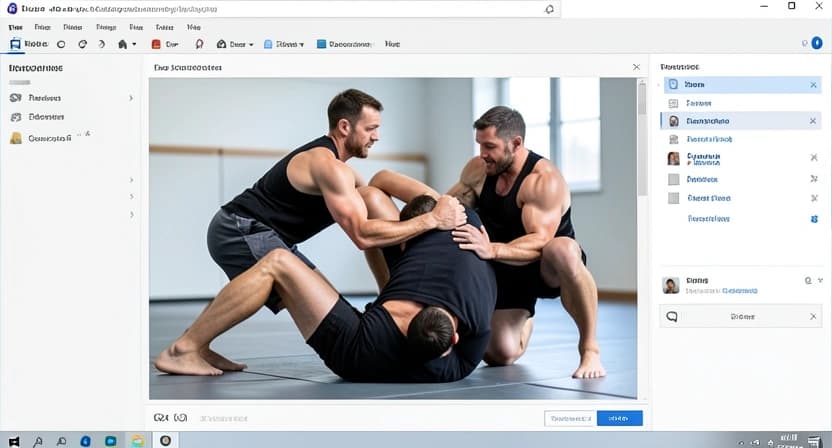
Task: Click the blue icon at the toolbar's far left
Action: pyautogui.click(x=15, y=44)
